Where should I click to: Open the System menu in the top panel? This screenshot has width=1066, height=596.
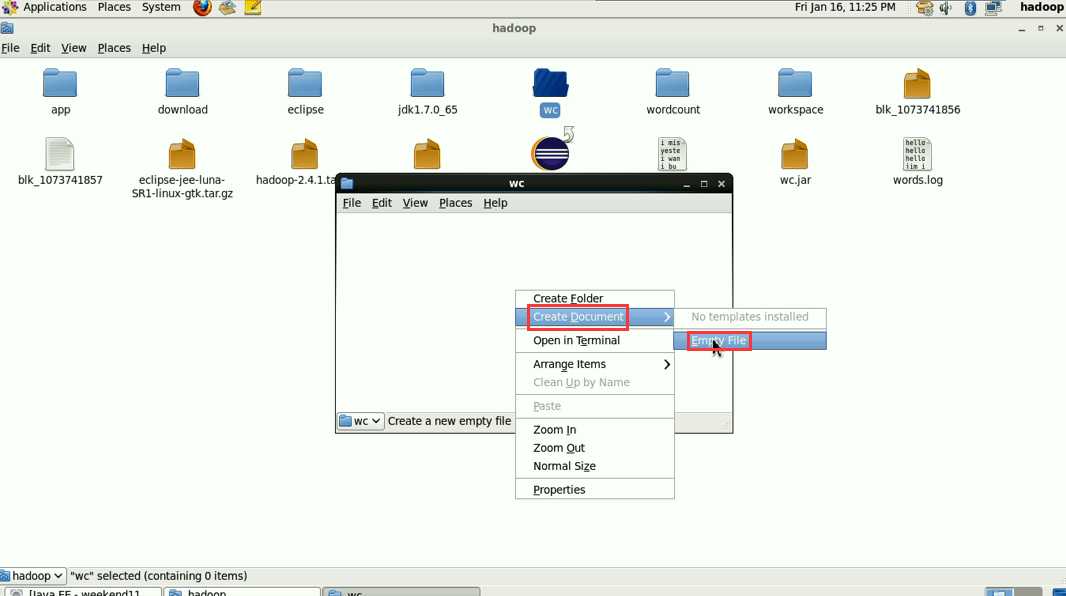(161, 7)
